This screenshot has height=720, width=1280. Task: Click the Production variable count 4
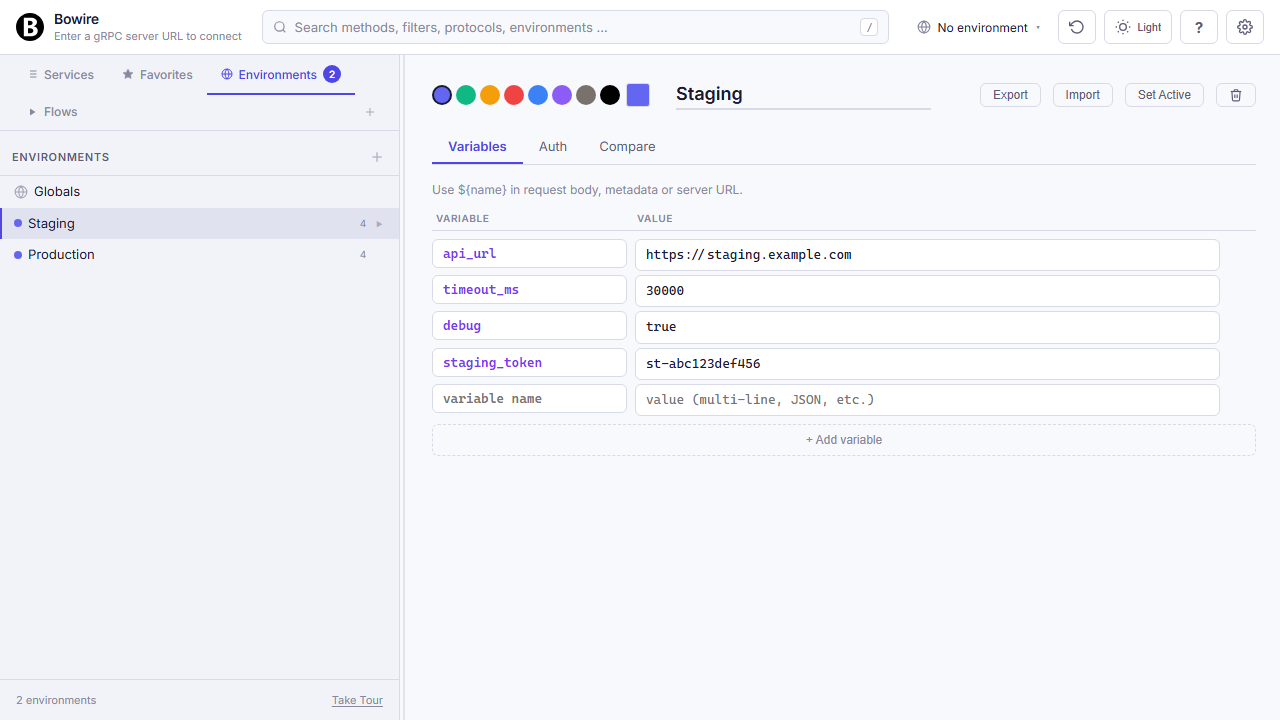point(363,255)
